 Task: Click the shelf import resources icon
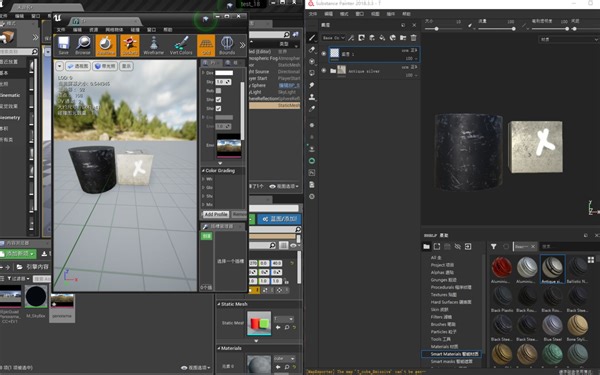pos(468,246)
